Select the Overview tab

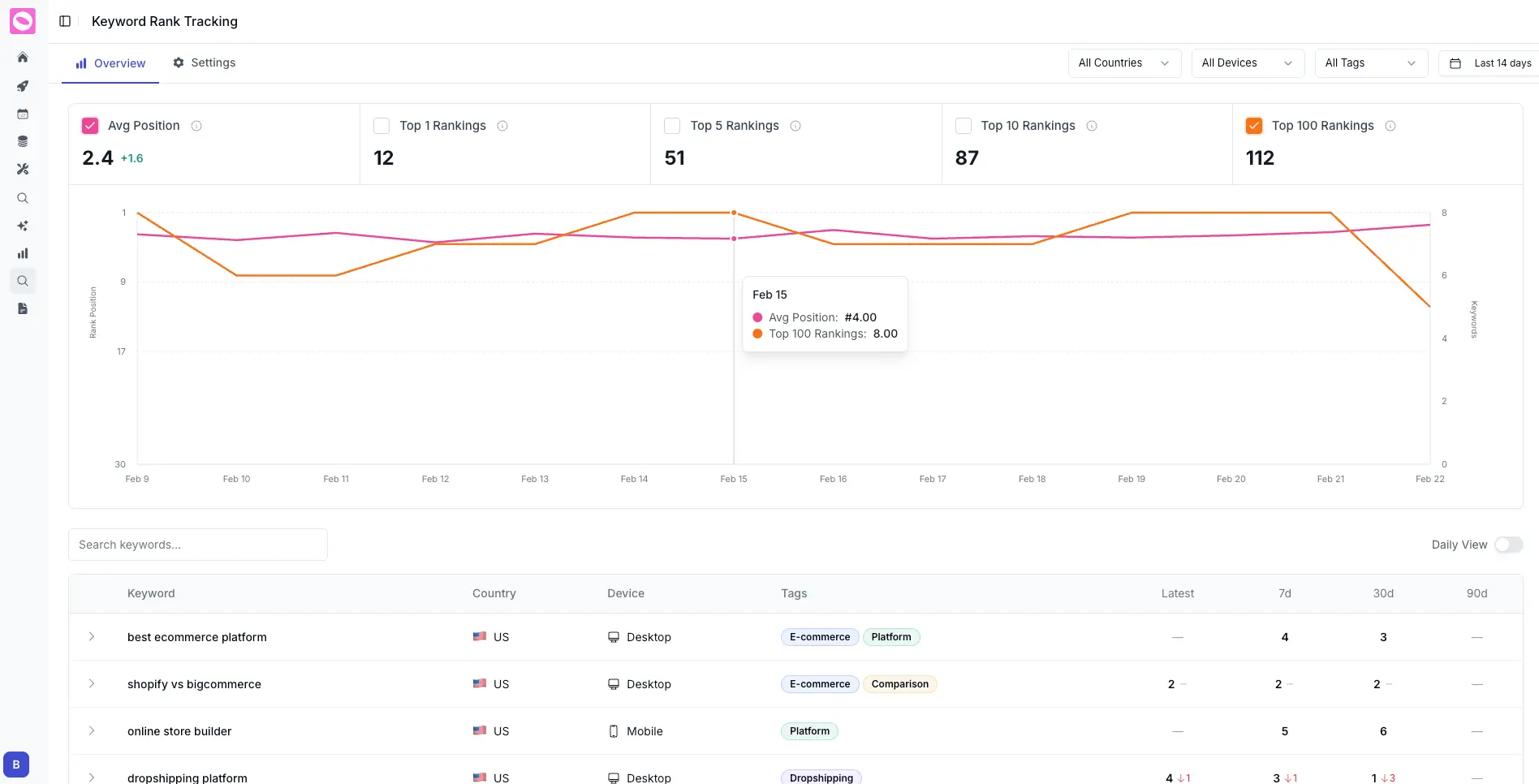pos(110,62)
